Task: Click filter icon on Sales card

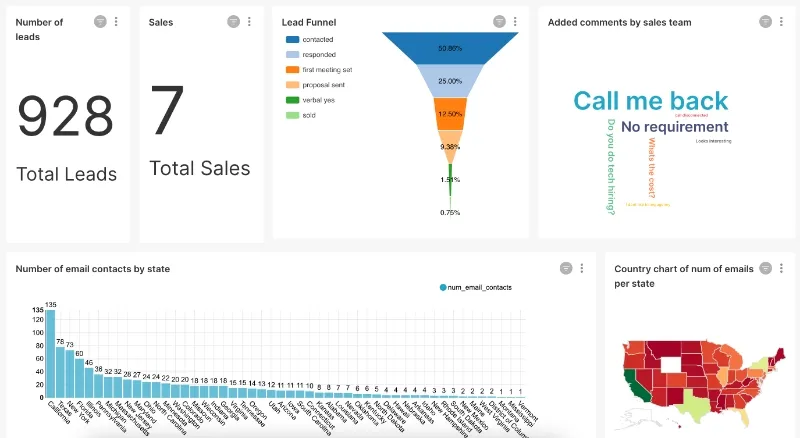Action: click(233, 22)
